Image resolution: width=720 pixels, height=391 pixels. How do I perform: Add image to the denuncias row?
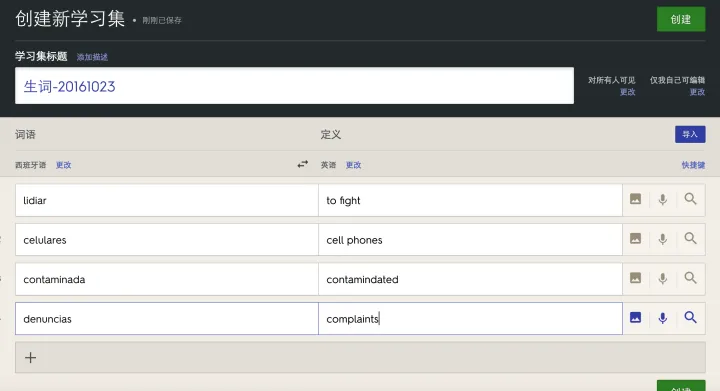636,318
